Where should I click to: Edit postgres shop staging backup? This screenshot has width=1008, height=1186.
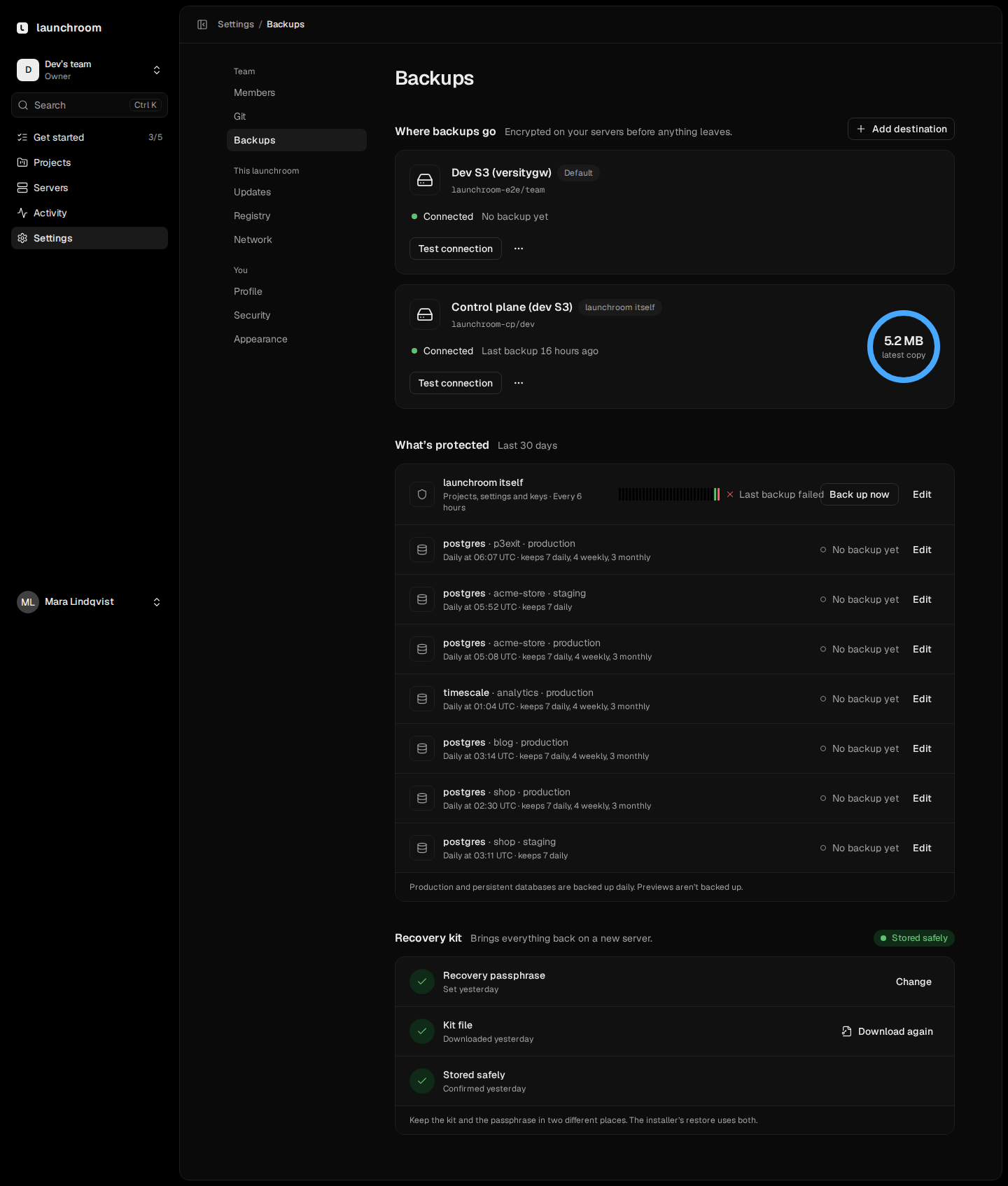tap(922, 848)
